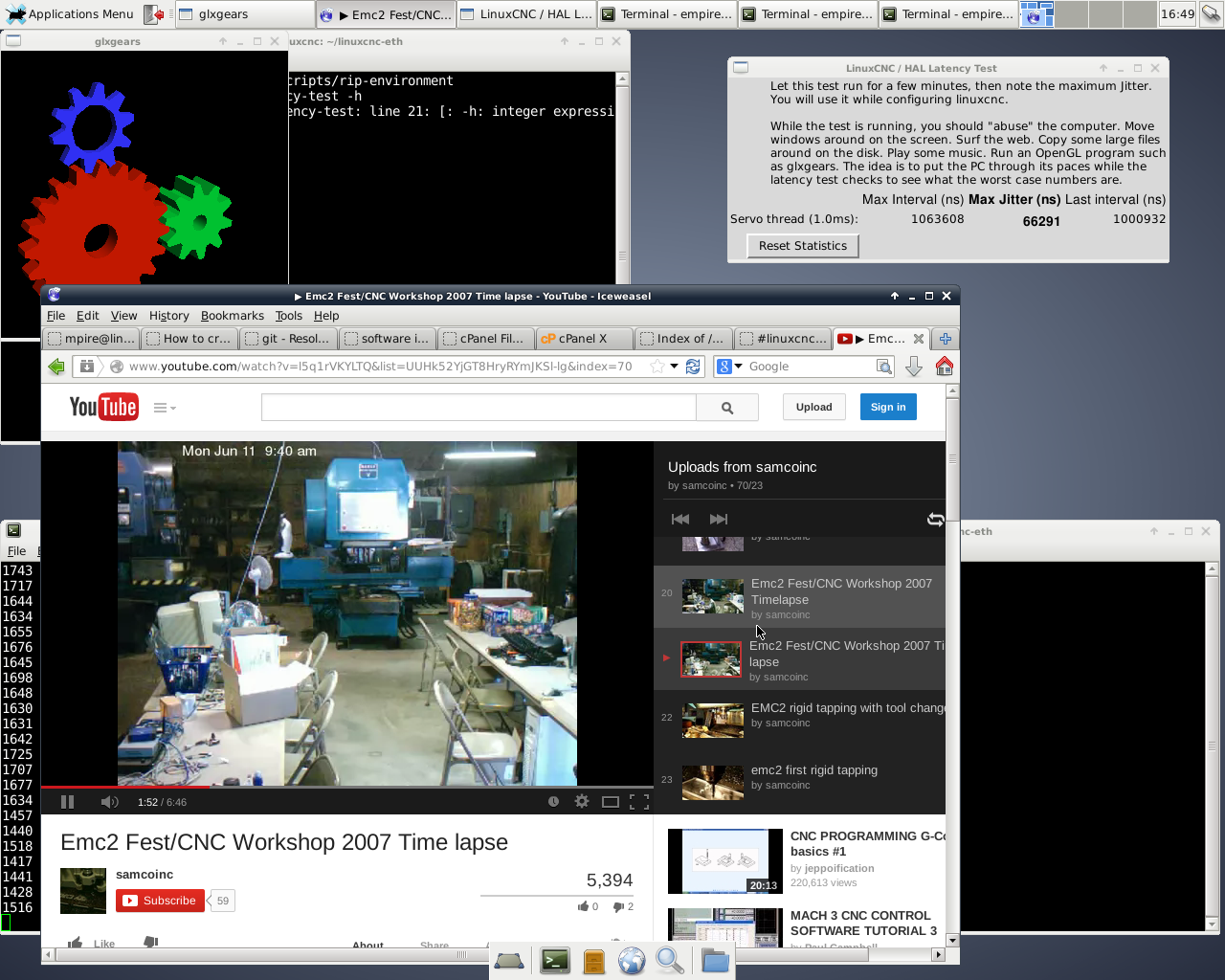Go to the browser Home page
Screen dimensions: 1225x980
tap(945, 367)
